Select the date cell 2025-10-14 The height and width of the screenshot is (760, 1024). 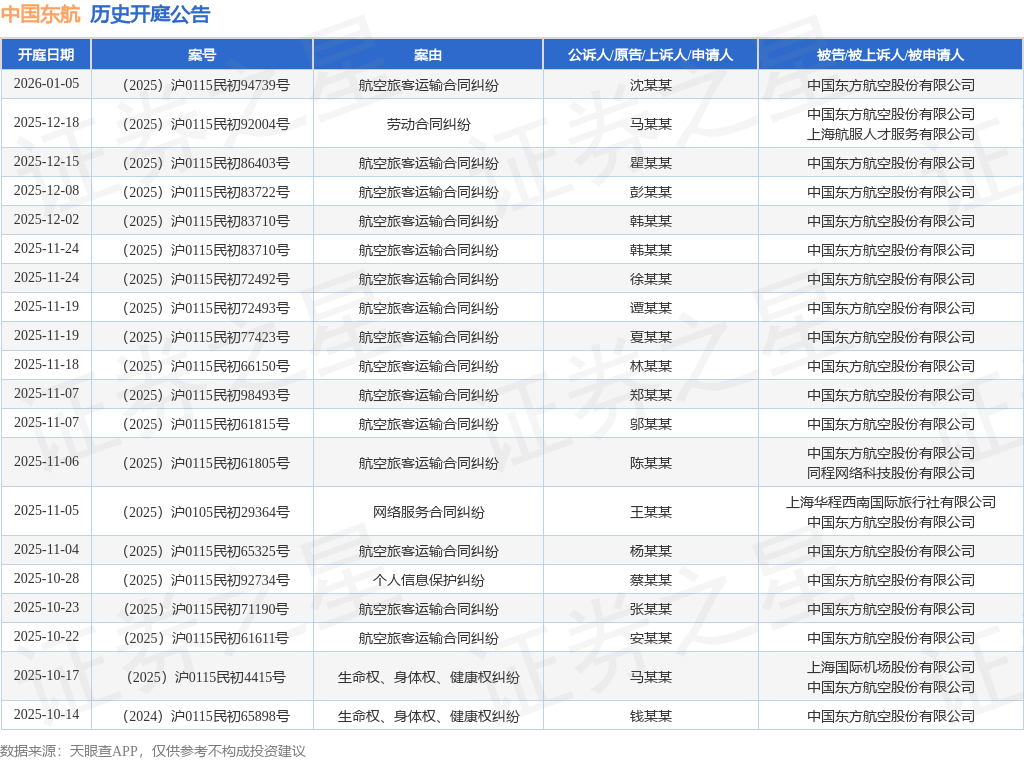coord(46,715)
